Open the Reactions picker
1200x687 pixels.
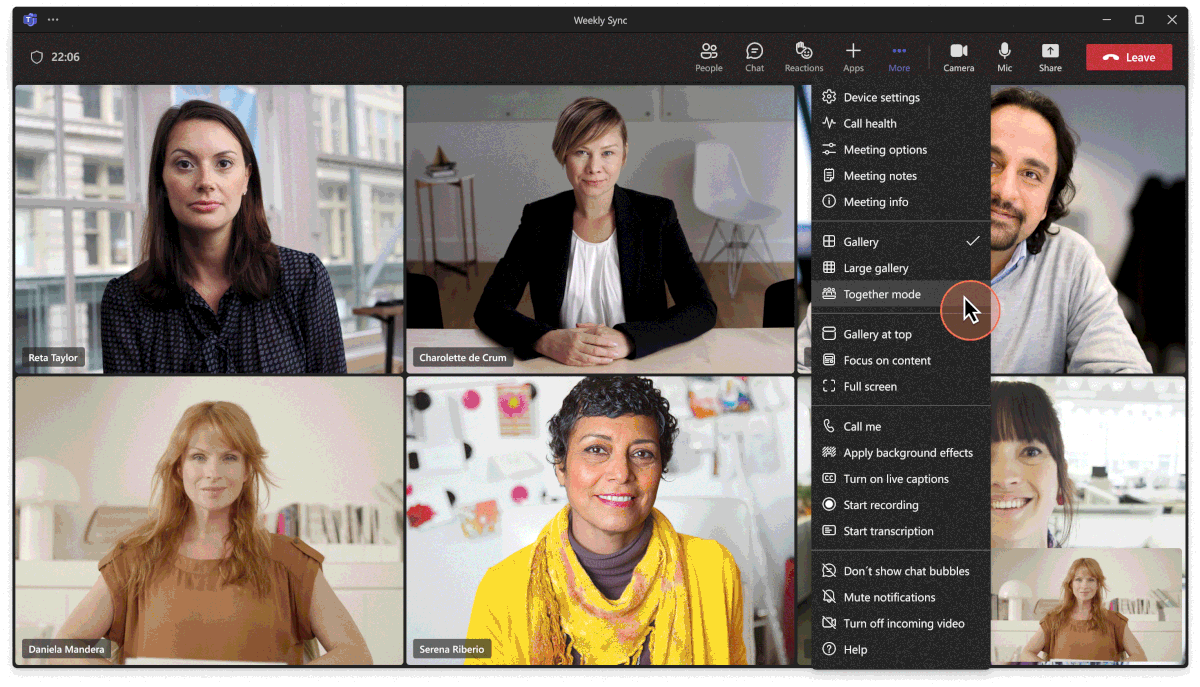click(x=803, y=57)
